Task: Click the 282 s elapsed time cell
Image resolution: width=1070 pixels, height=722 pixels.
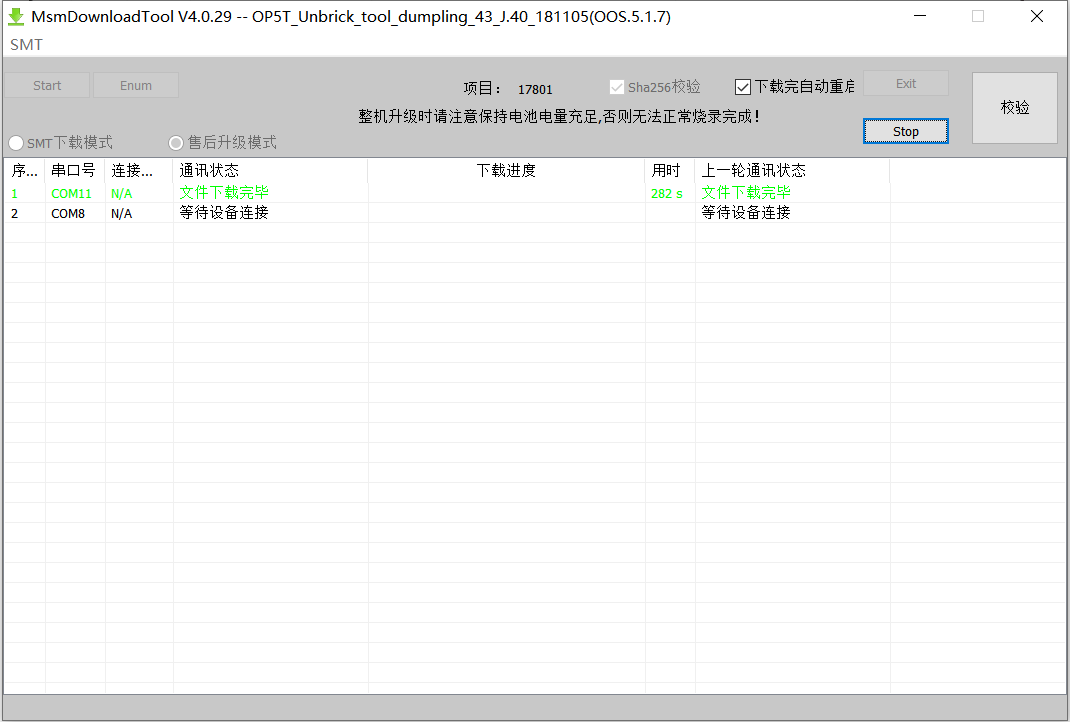Action: [667, 193]
